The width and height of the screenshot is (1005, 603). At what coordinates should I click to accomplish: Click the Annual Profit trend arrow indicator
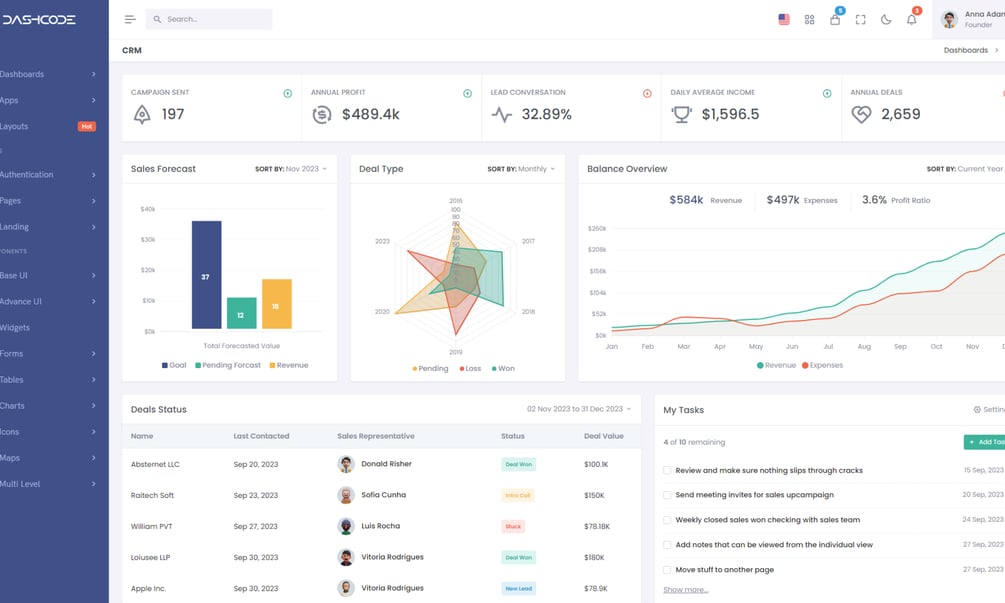[467, 94]
